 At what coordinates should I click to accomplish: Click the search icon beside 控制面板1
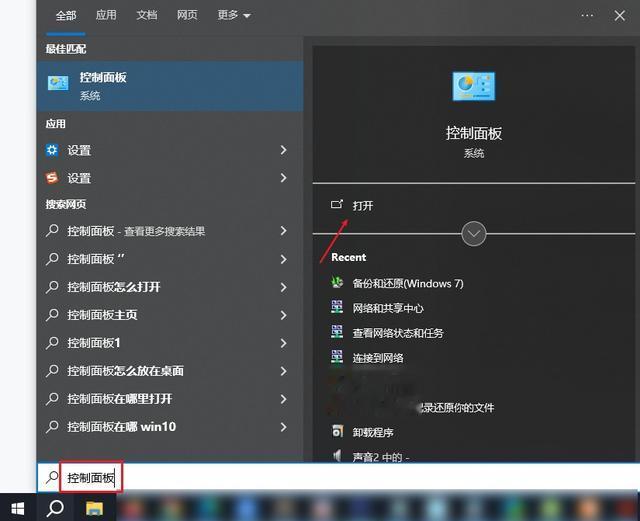click(x=52, y=343)
